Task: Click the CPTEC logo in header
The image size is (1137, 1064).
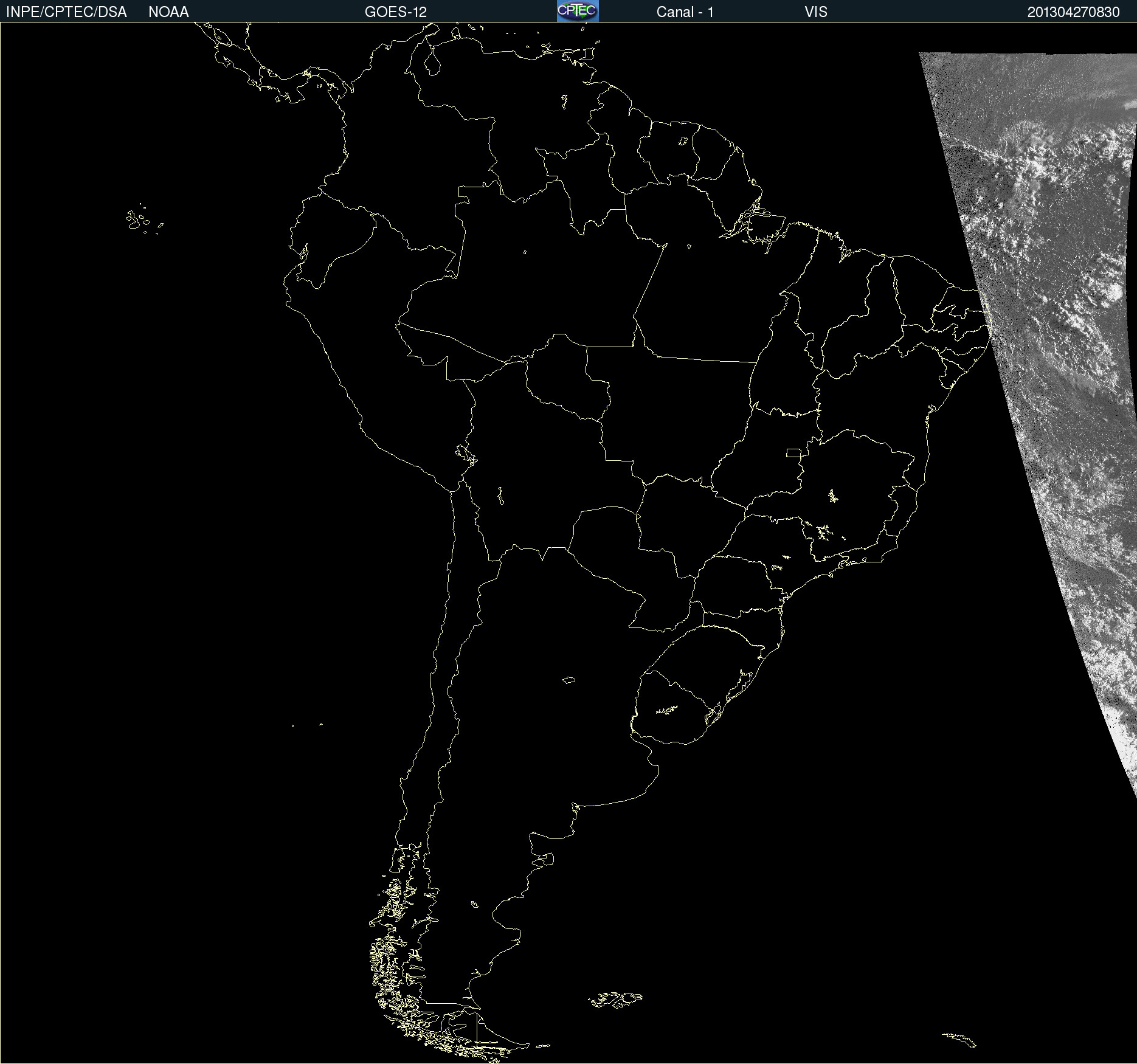Action: pyautogui.click(x=578, y=11)
